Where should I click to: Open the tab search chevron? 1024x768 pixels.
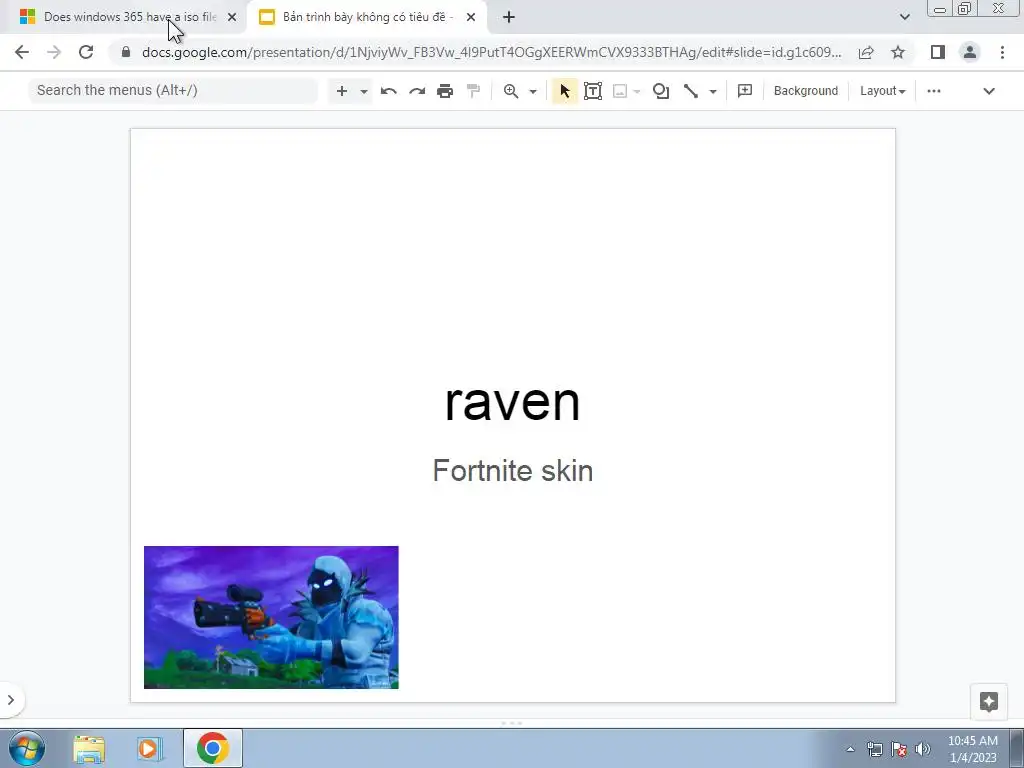pos(904,17)
